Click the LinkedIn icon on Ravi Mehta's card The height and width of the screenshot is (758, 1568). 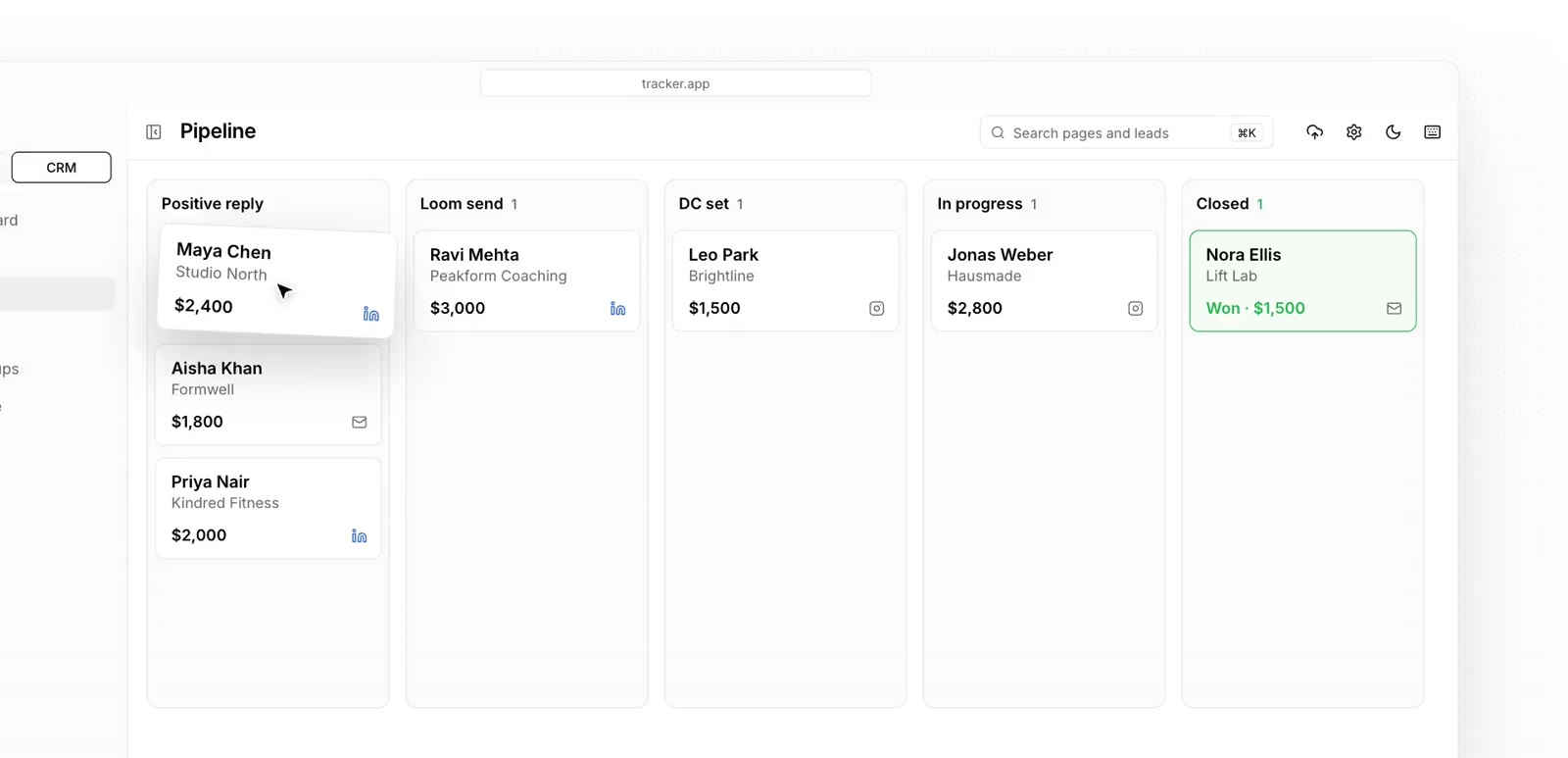[617, 309]
